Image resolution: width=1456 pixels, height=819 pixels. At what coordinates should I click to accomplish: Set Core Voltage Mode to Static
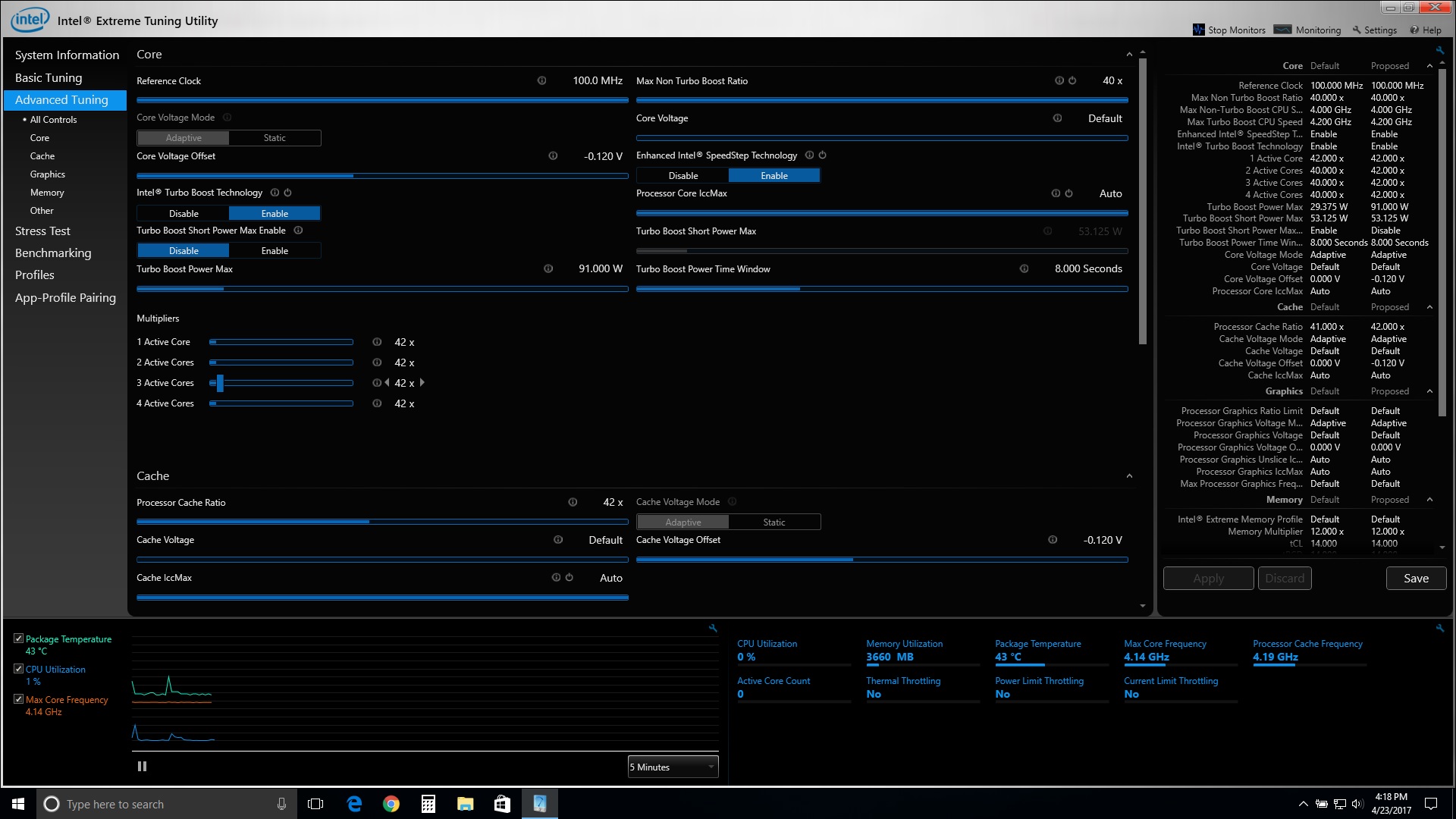click(x=275, y=138)
